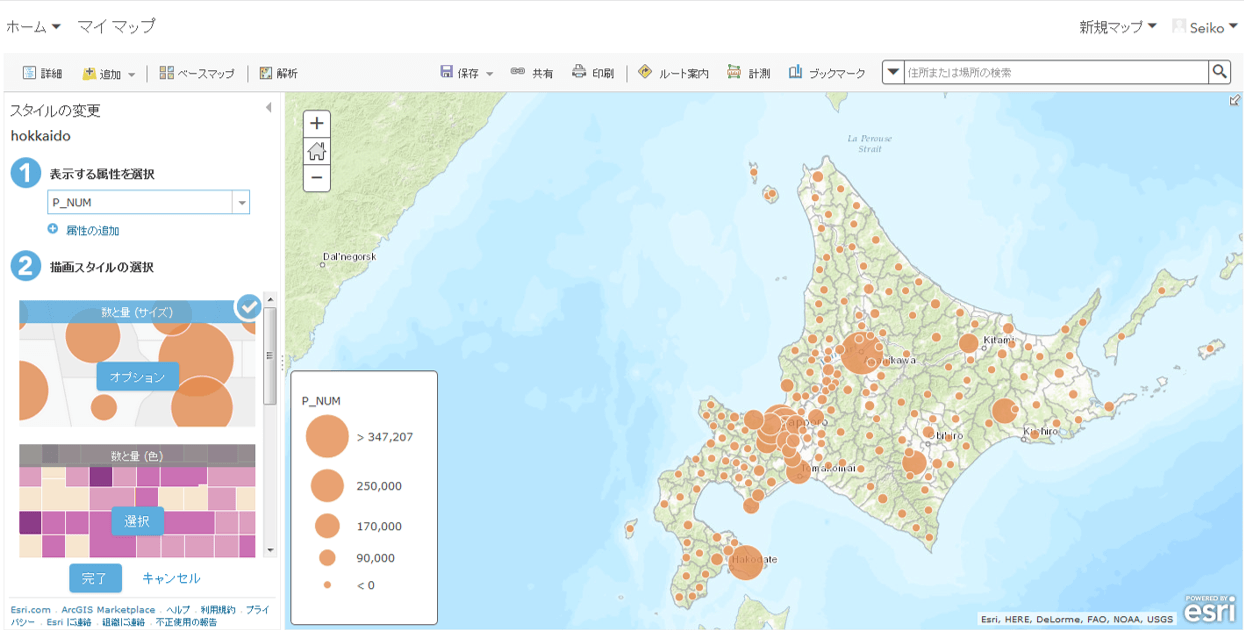Click the home default extent button

(x=317, y=152)
